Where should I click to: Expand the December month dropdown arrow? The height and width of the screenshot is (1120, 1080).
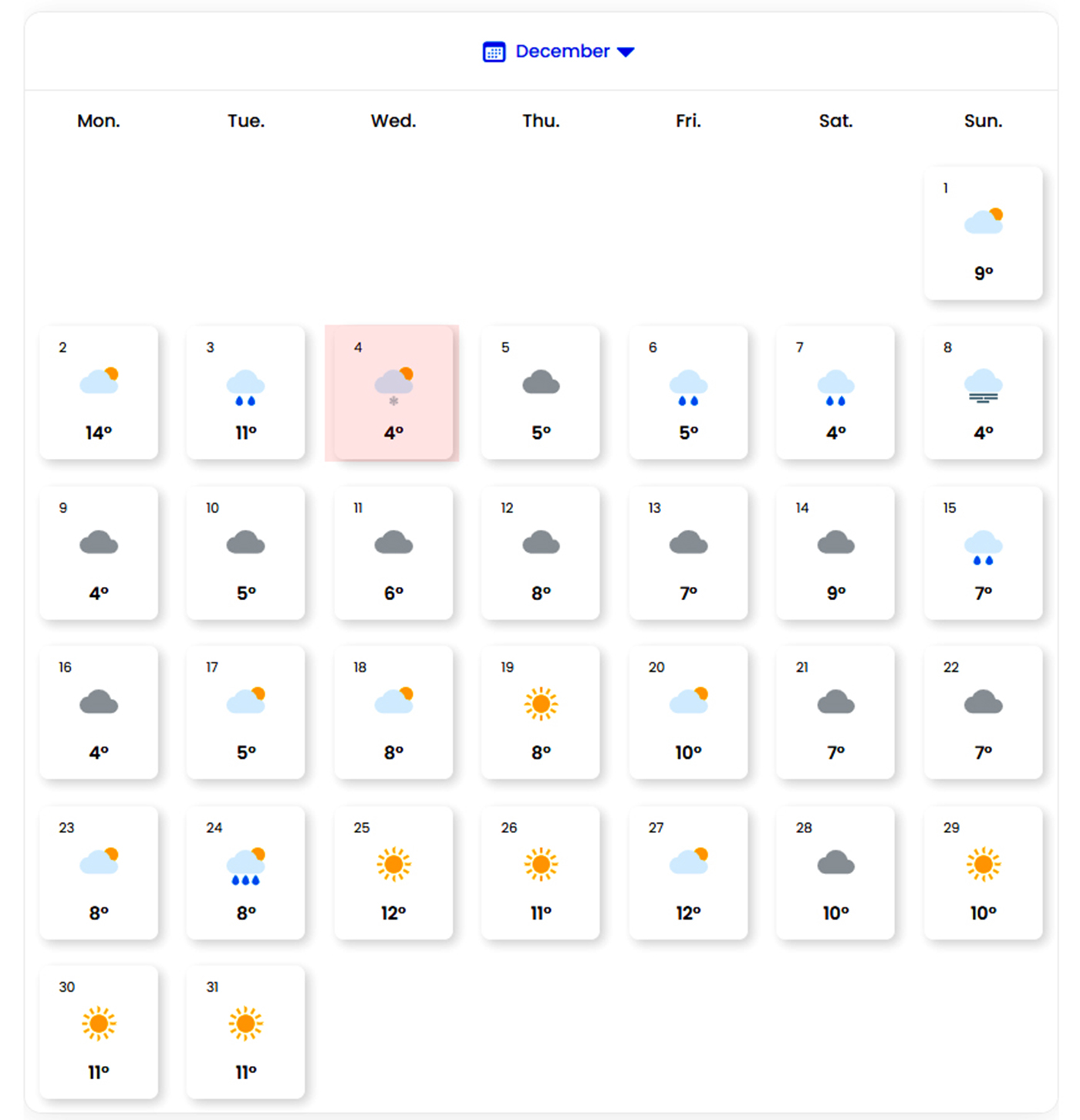[626, 52]
